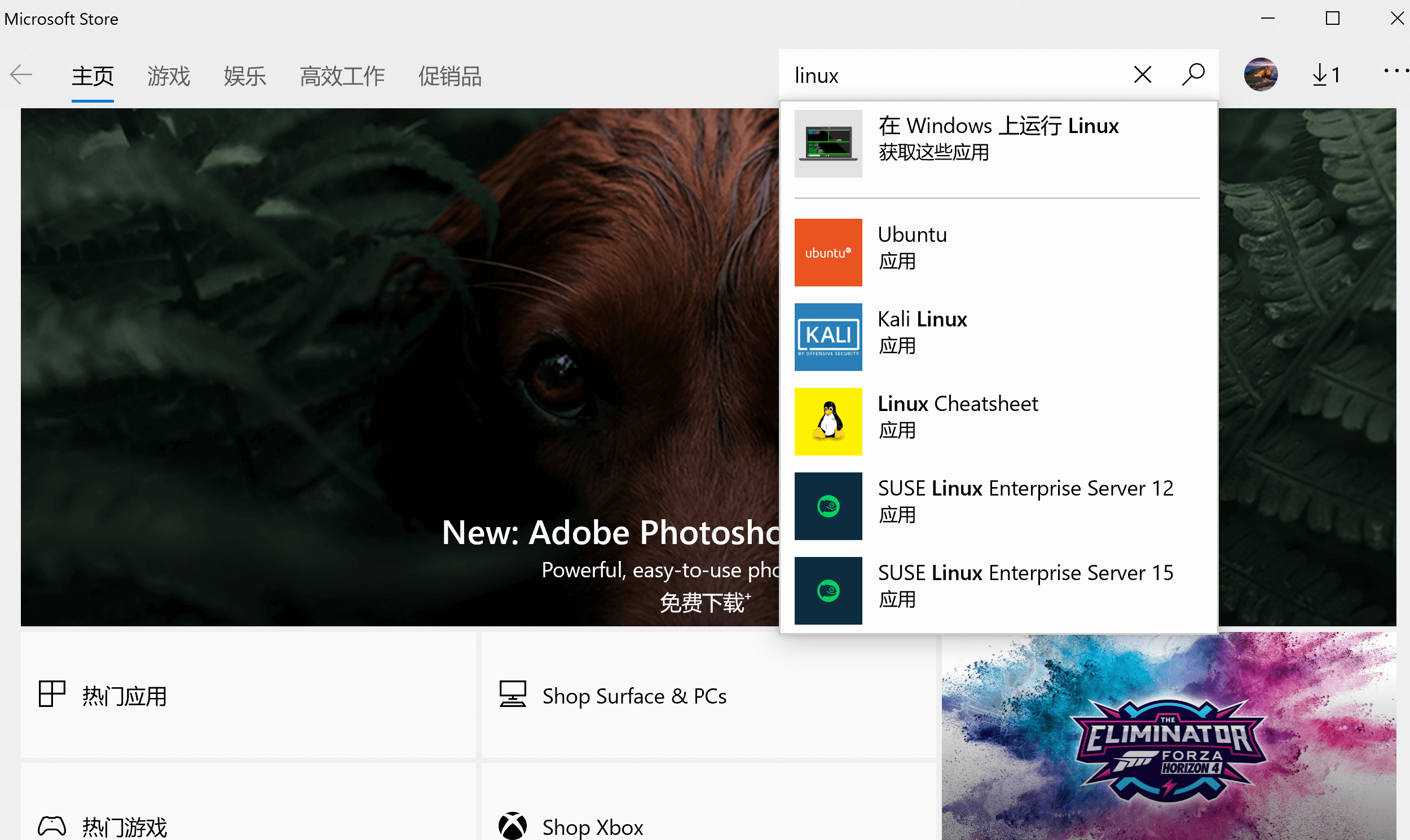Open the user profile avatar
Image resolution: width=1410 pixels, height=840 pixels.
pos(1260,75)
